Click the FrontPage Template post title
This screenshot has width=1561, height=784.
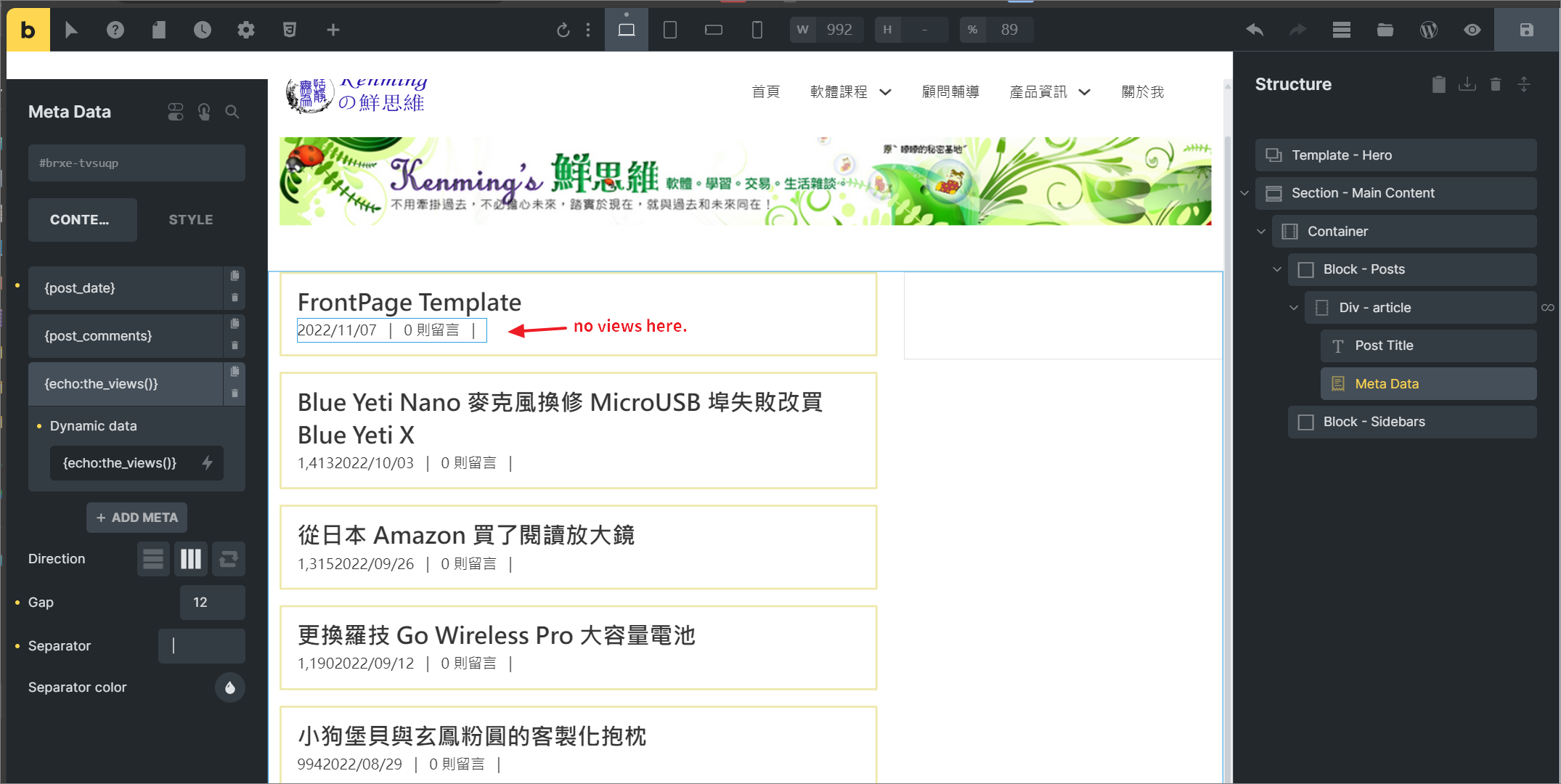409,303
